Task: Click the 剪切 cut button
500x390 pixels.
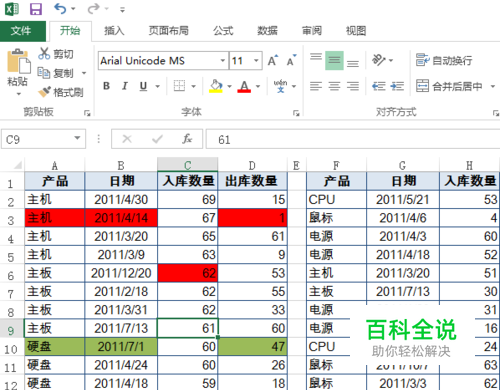Action: pyautogui.click(x=56, y=54)
